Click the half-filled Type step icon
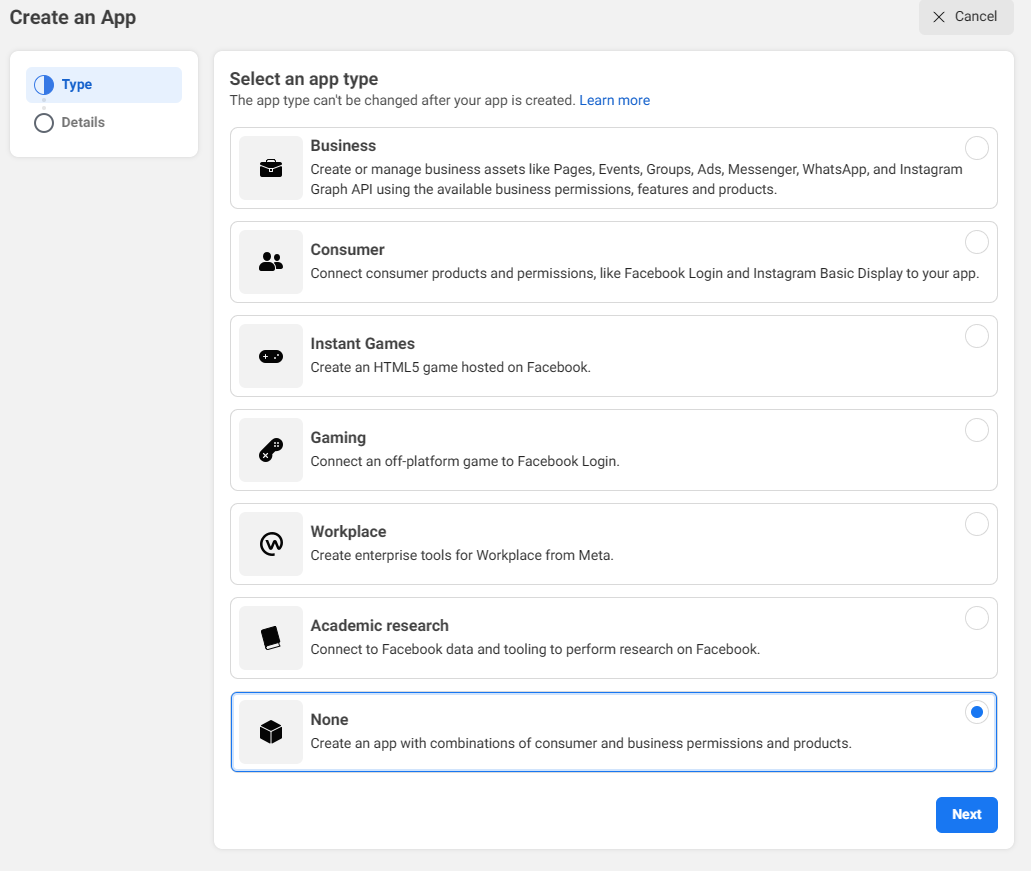 click(44, 85)
